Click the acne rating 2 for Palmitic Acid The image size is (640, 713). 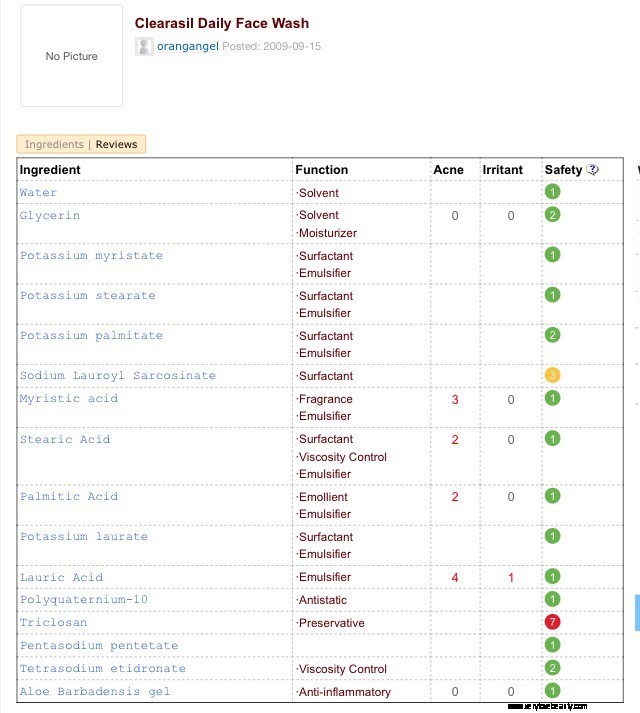455,497
